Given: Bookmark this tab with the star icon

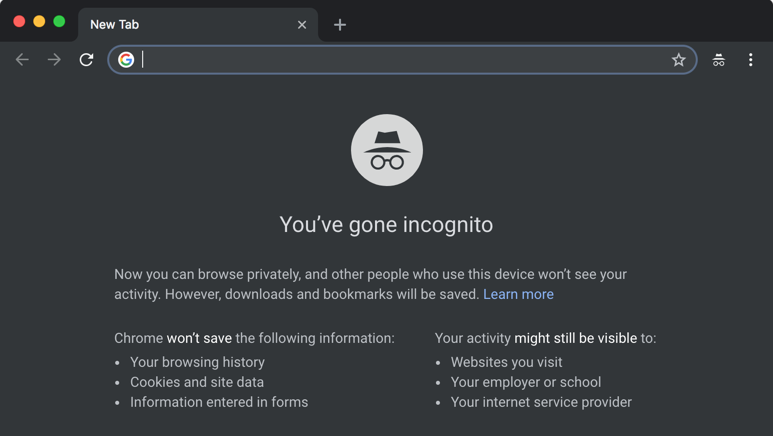Looking at the screenshot, I should click(678, 60).
